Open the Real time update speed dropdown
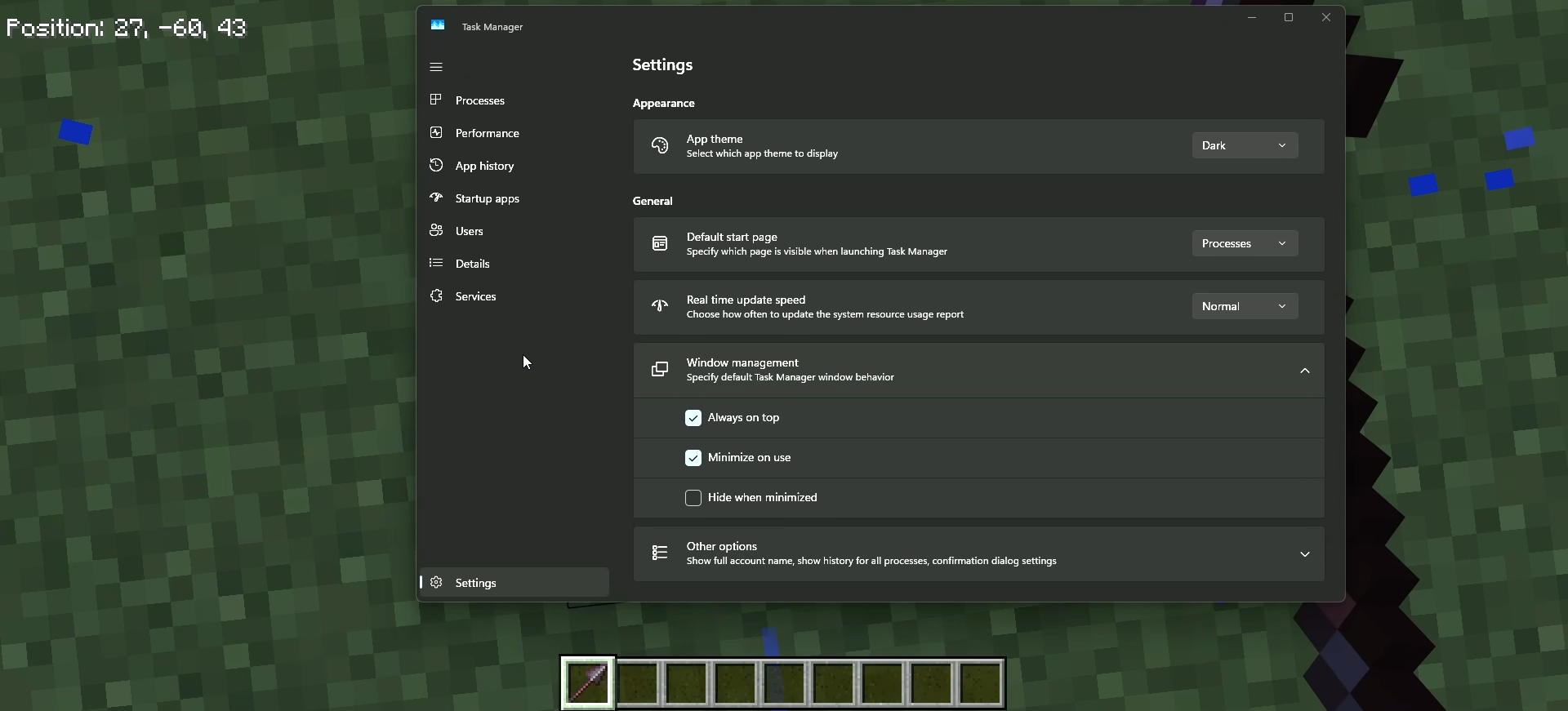The height and width of the screenshot is (711, 1568). point(1244,306)
